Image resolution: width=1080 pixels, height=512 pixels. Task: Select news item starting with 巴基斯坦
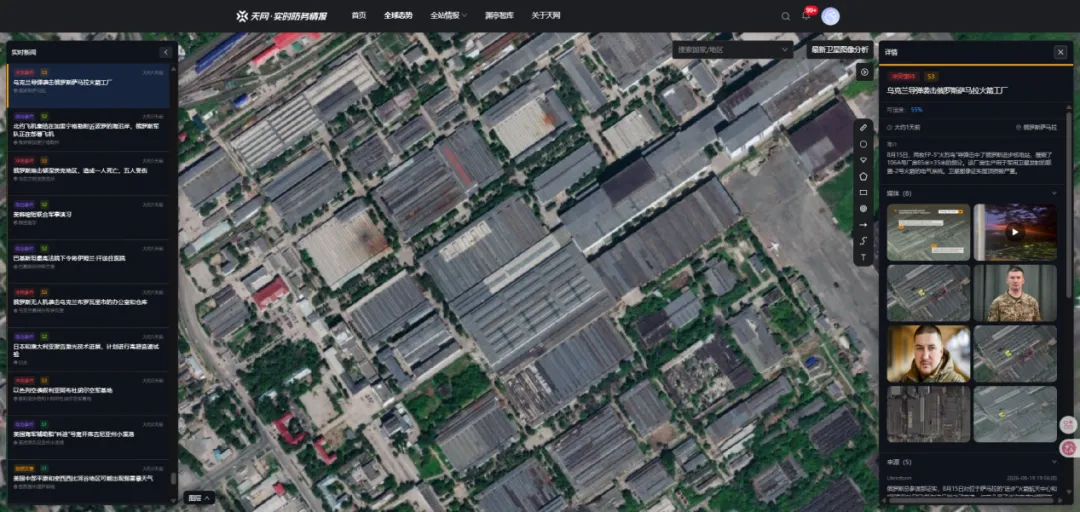88,262
